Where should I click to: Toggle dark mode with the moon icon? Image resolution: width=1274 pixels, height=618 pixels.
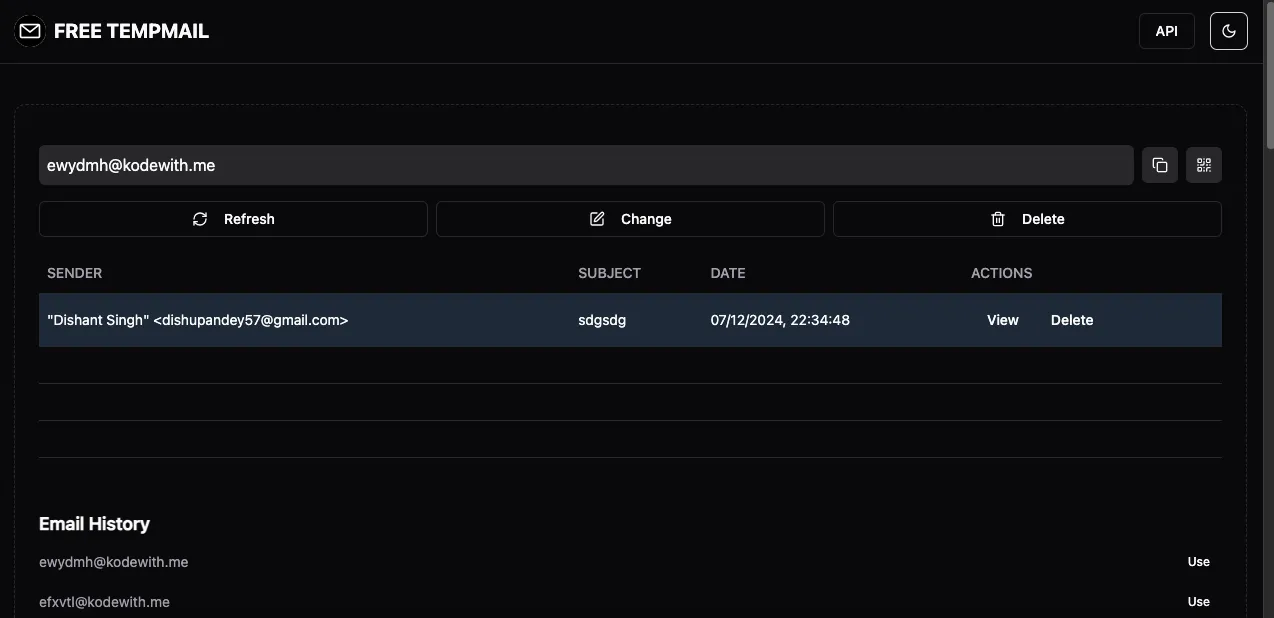[1229, 31]
